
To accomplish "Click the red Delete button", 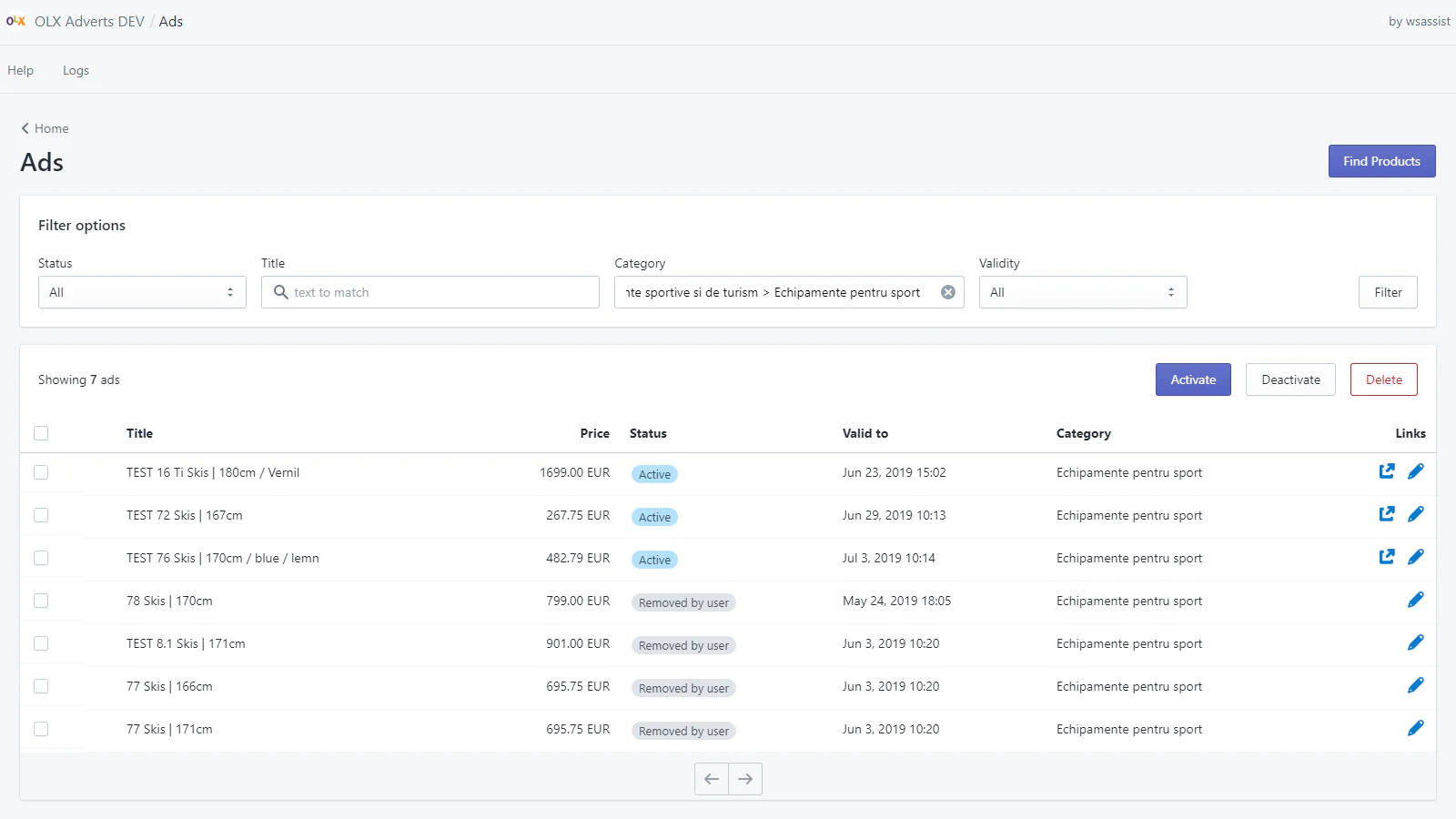I will pyautogui.click(x=1383, y=379).
